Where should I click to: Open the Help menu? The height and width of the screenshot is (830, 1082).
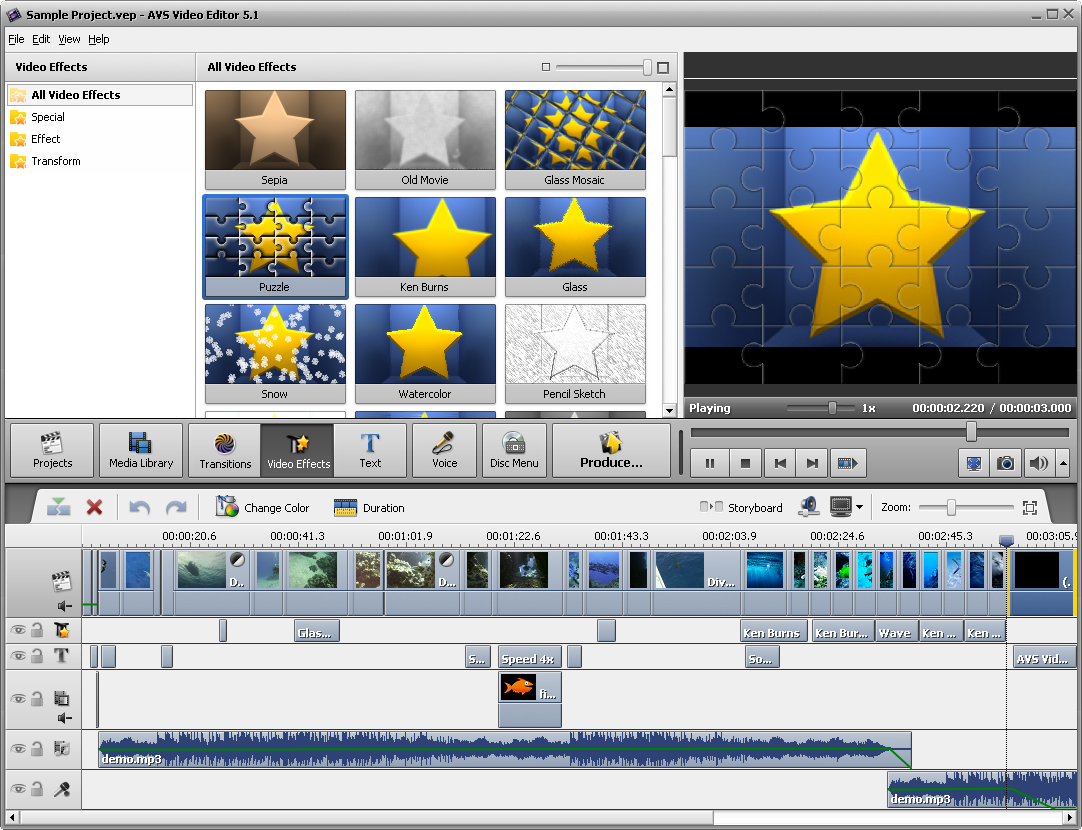tap(98, 39)
